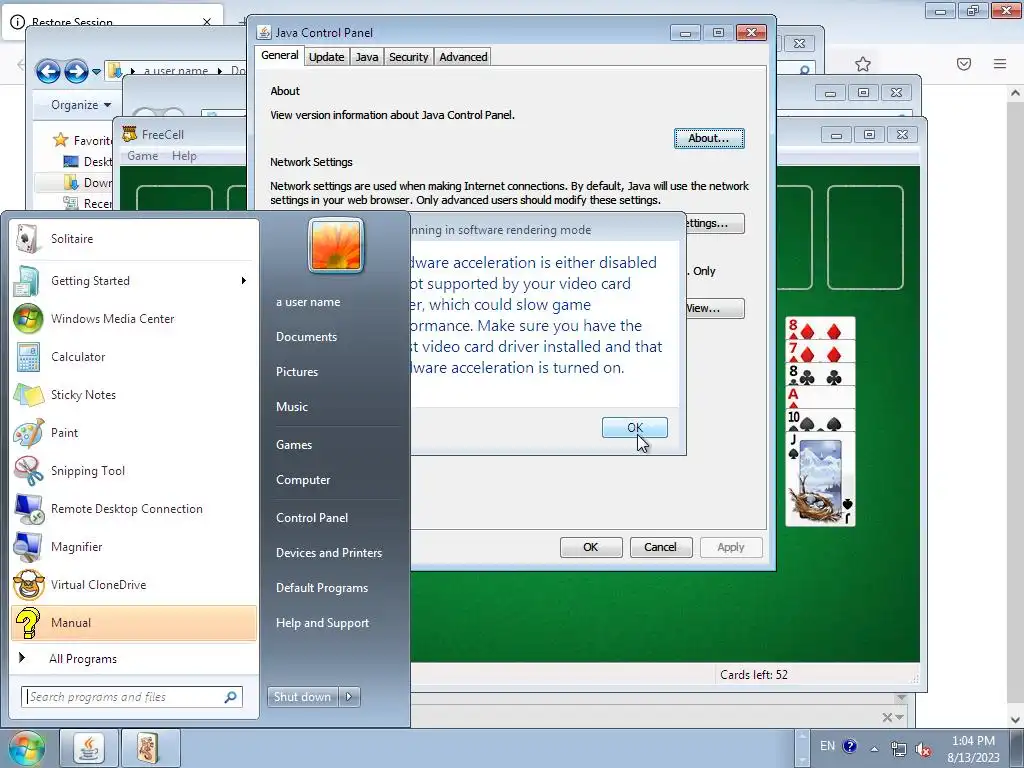Click the Jack of spades card

820,479
